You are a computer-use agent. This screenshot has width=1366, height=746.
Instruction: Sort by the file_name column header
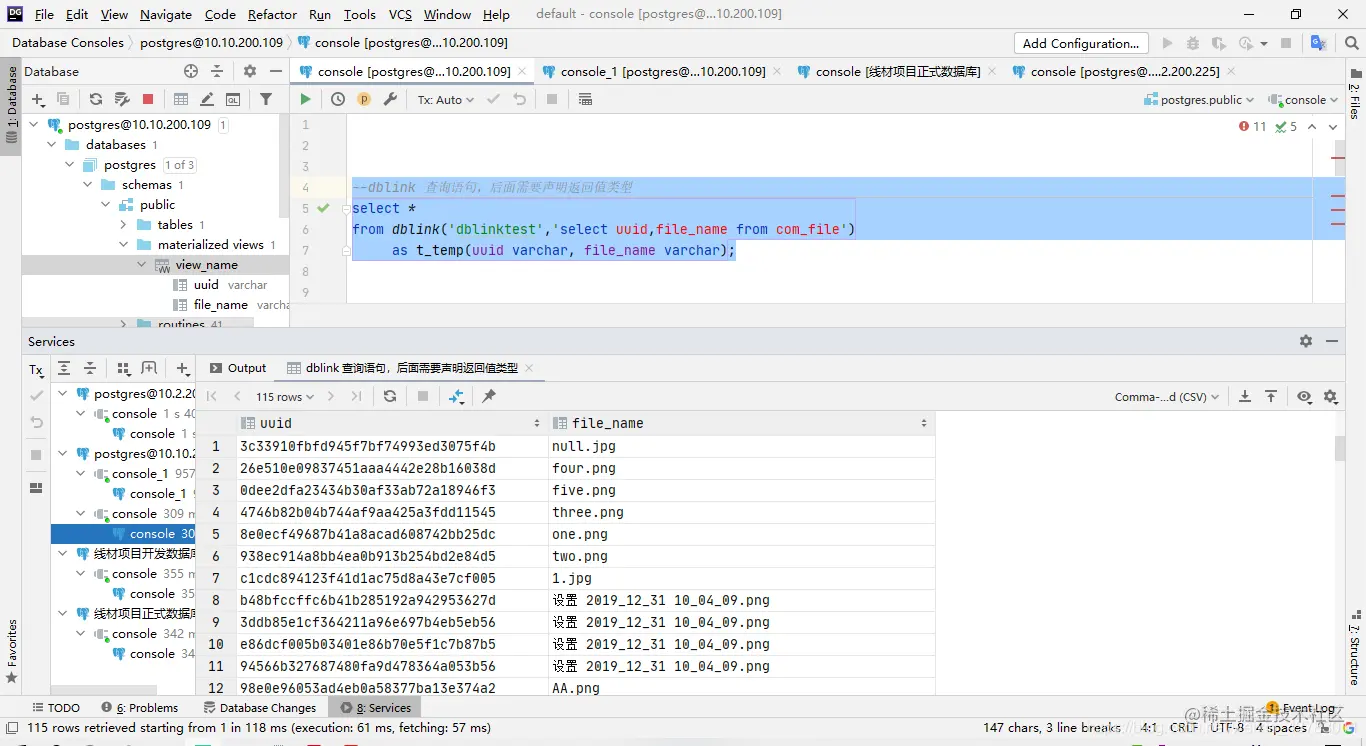pyautogui.click(x=740, y=423)
